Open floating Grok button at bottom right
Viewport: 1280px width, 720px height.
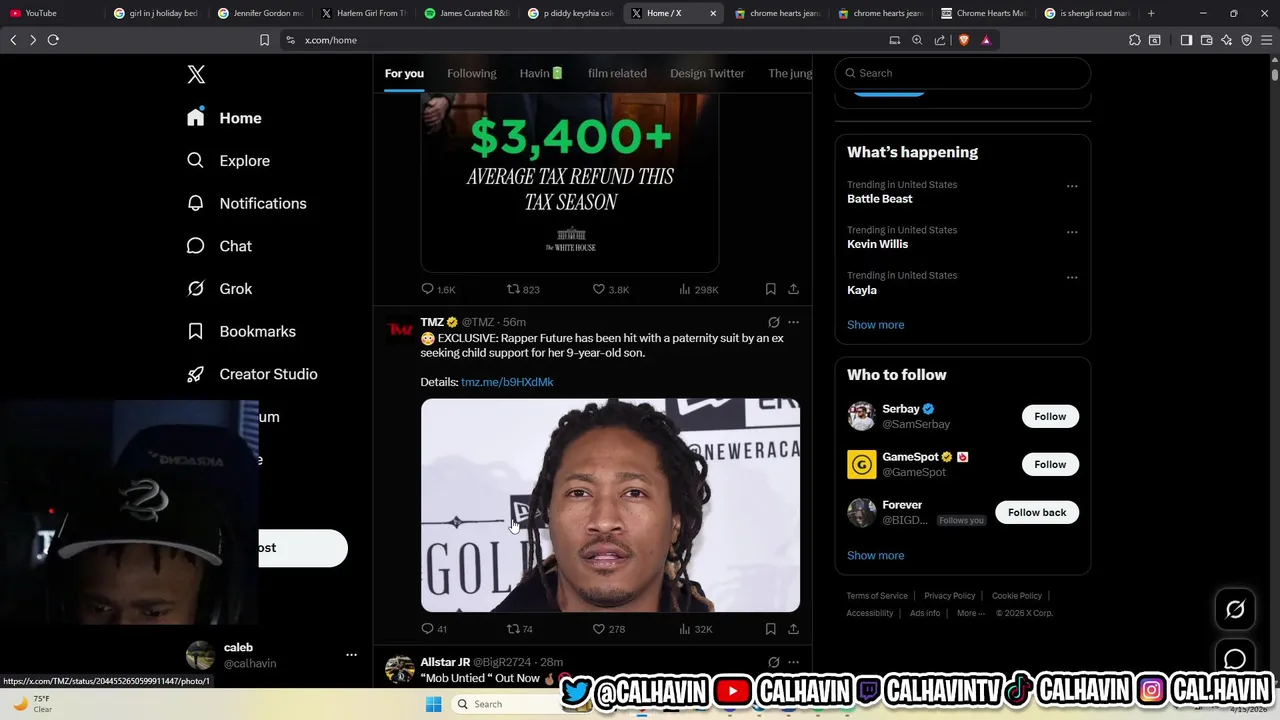1235,609
